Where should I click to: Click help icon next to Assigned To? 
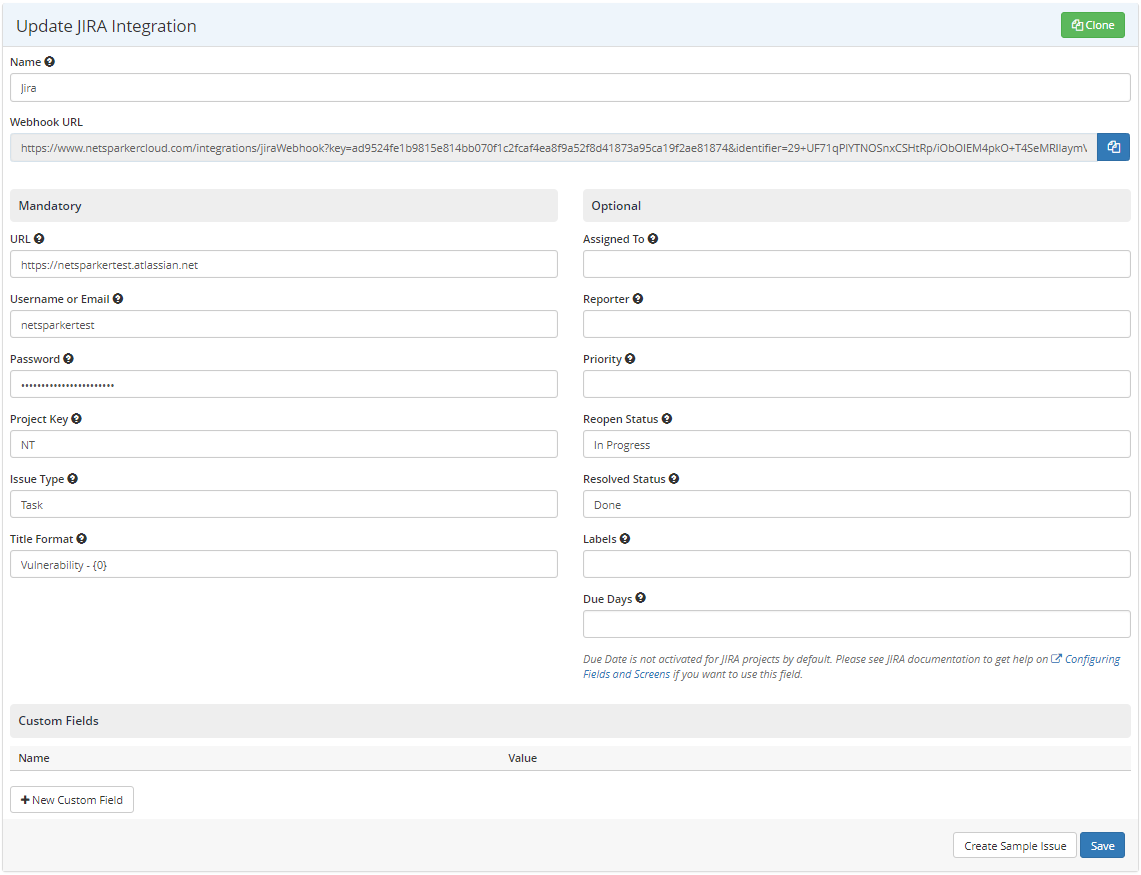click(x=653, y=239)
